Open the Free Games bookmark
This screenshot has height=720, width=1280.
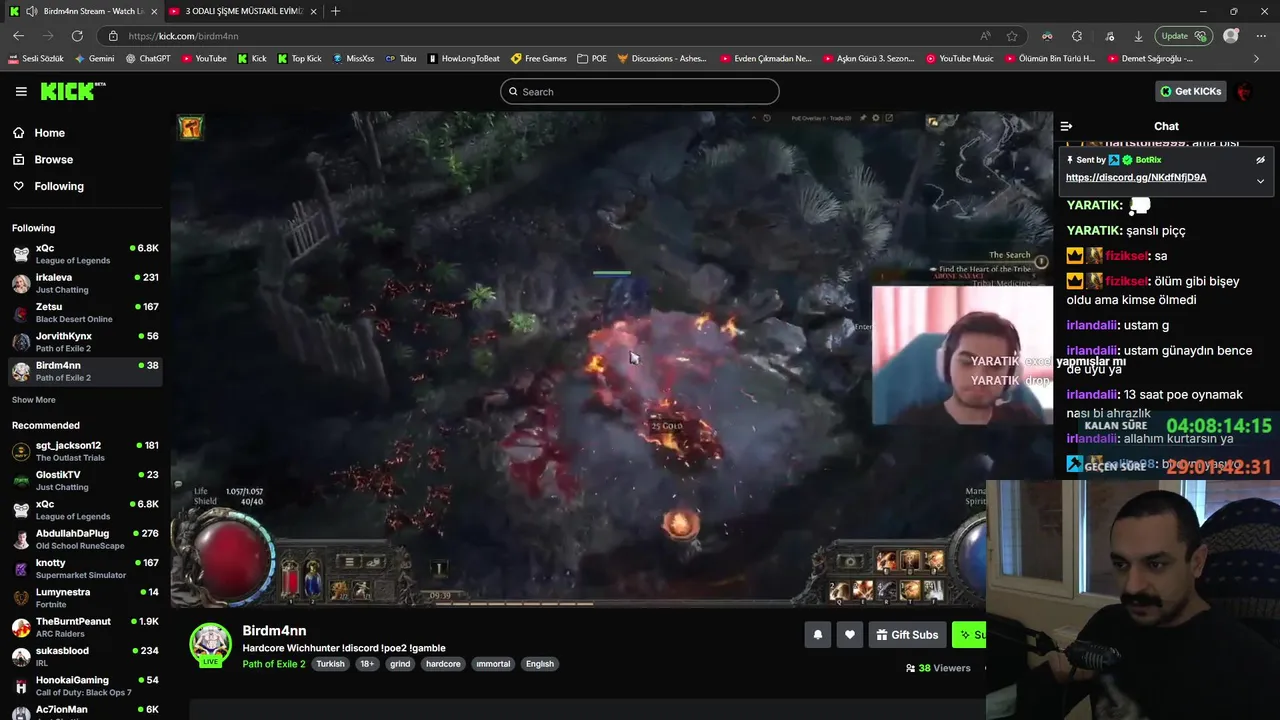pos(538,59)
